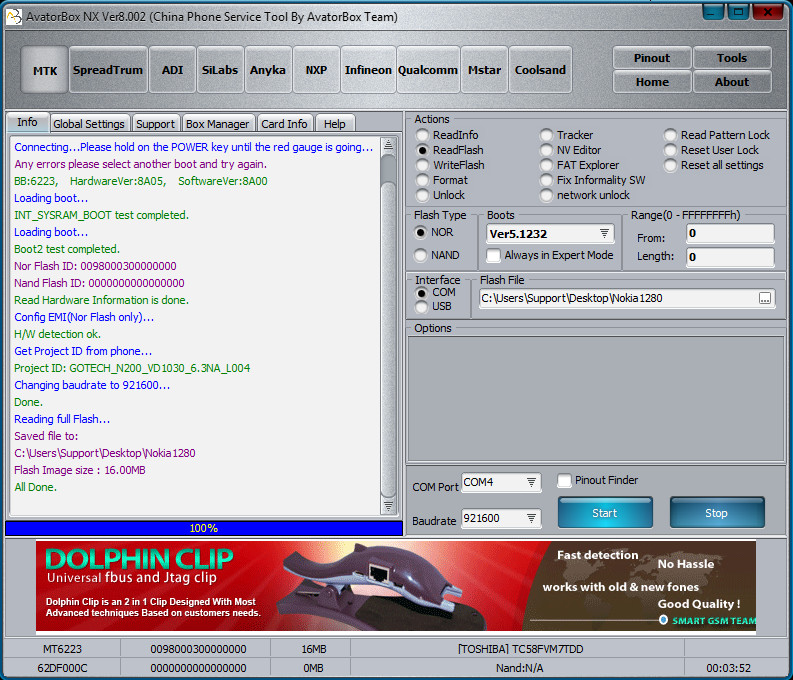This screenshot has height=680, width=793.
Task: Choose NOR flash type
Action: tap(434, 232)
